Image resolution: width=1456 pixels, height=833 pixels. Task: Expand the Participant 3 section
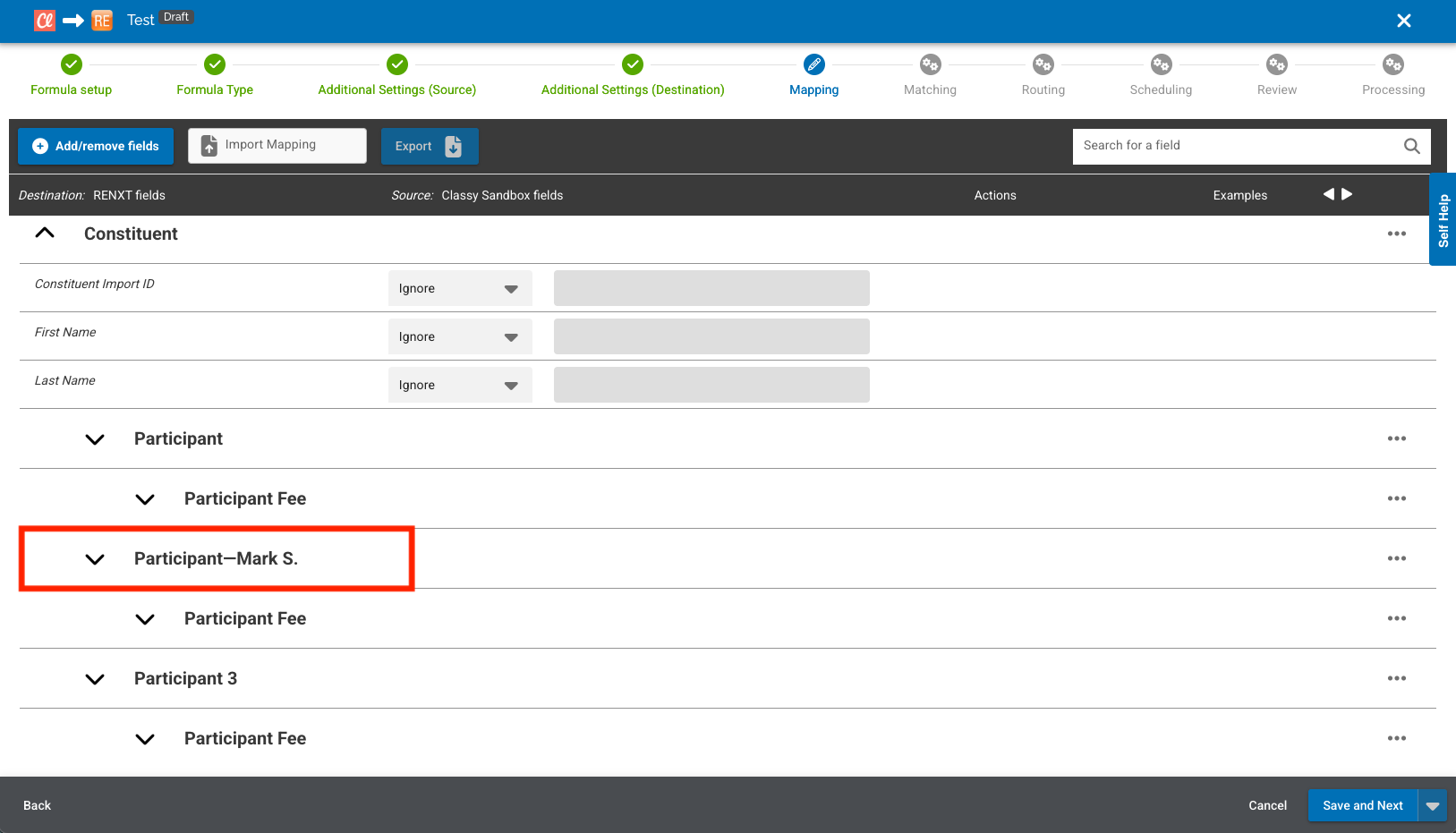tap(95, 679)
